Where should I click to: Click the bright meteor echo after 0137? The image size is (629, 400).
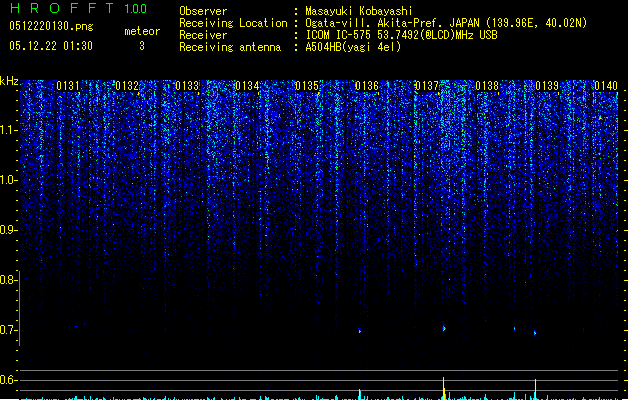[444, 328]
